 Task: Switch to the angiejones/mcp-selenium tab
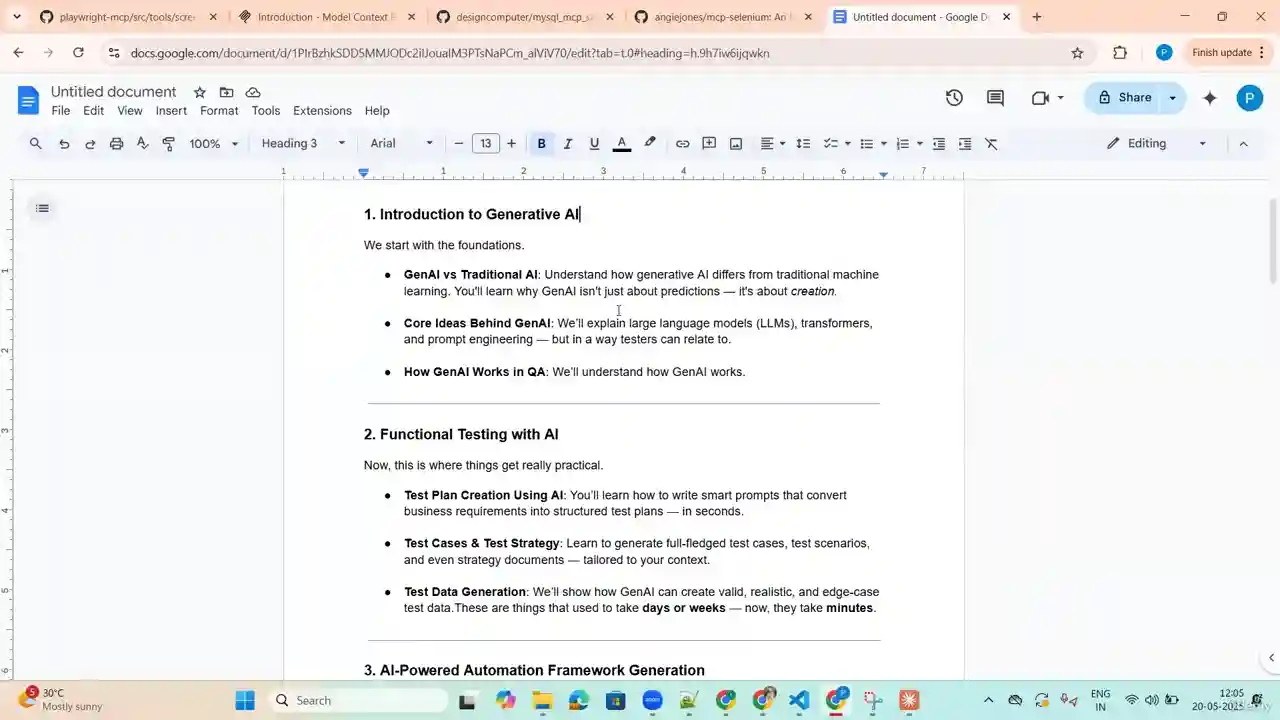coord(724,17)
